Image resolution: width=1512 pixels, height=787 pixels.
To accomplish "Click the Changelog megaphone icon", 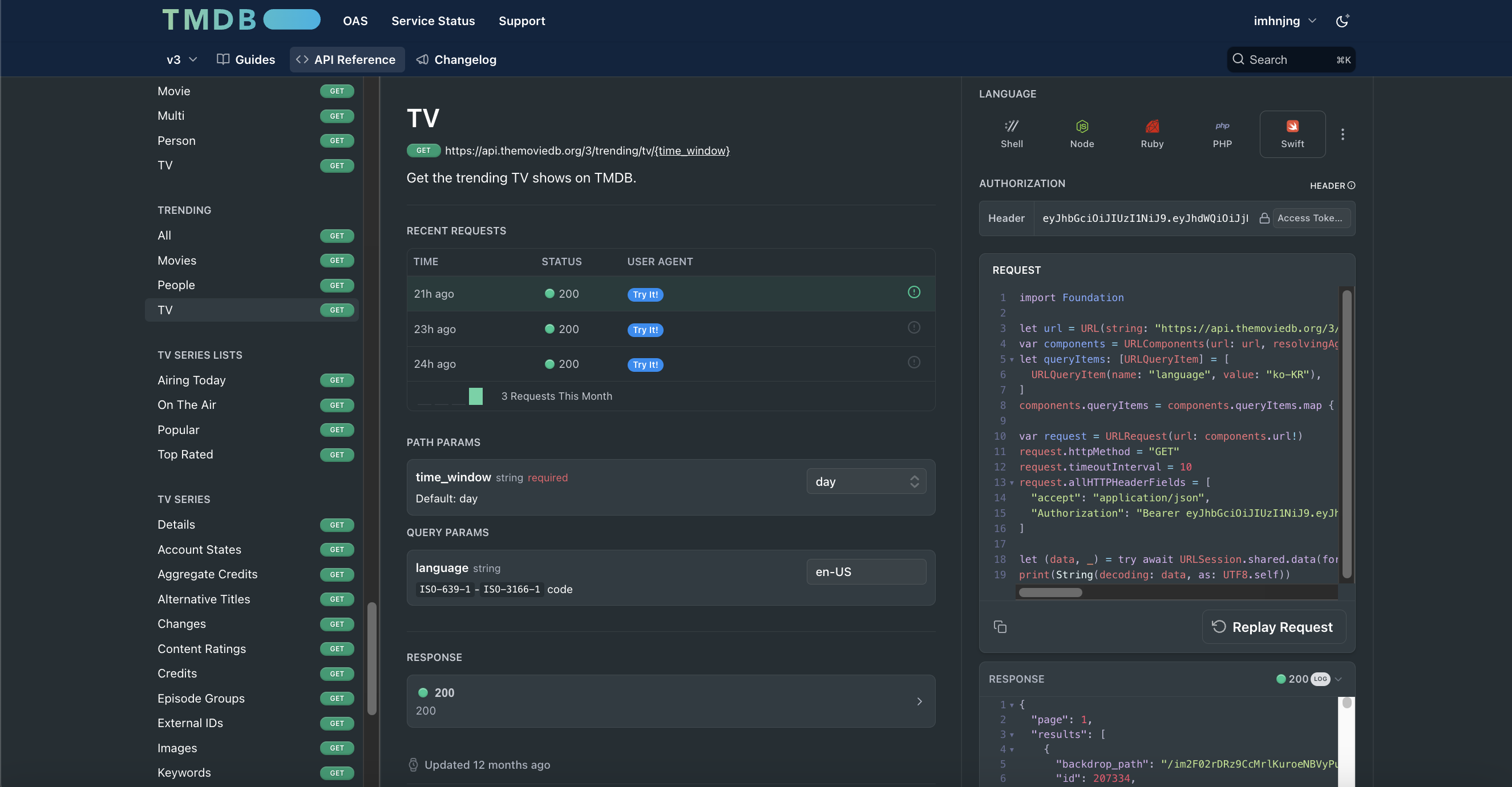I will [422, 59].
